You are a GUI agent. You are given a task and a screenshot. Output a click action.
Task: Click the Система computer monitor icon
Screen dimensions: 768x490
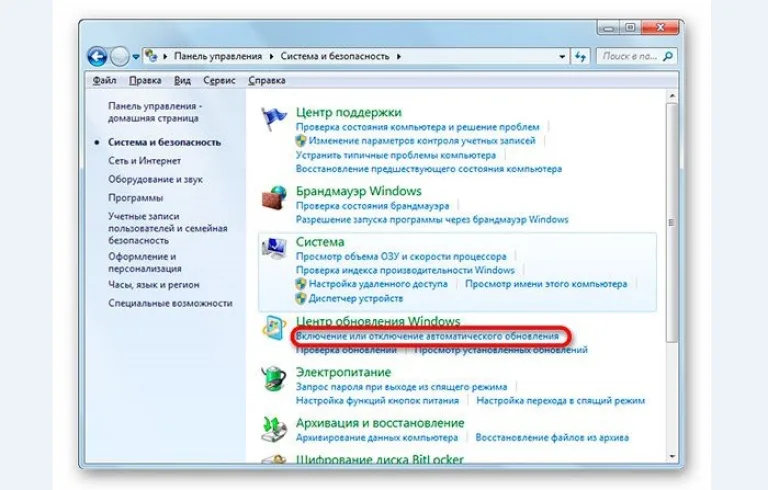(x=274, y=248)
